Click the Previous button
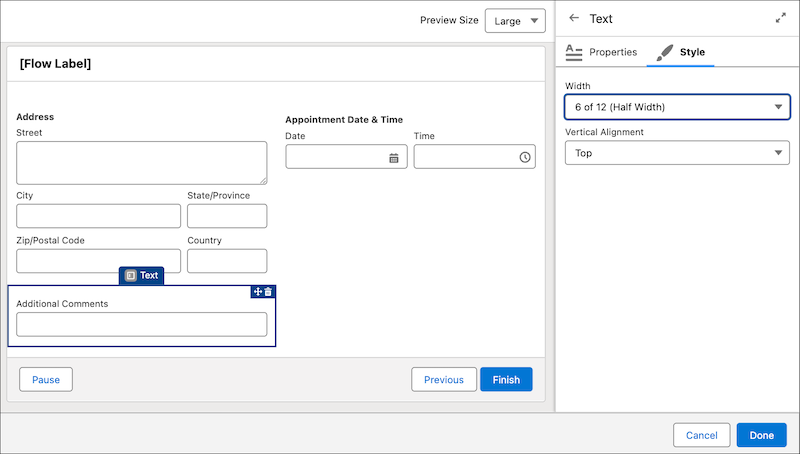Image resolution: width=800 pixels, height=454 pixels. point(444,380)
